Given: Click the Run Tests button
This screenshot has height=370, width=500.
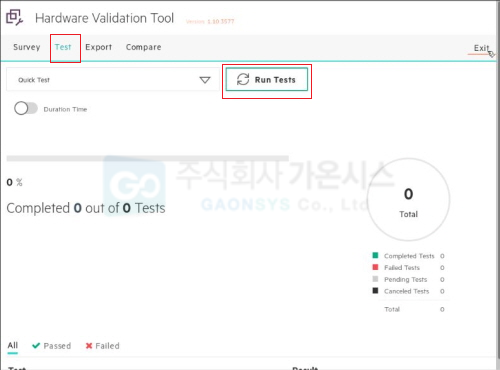Looking at the screenshot, I should pos(267,79).
